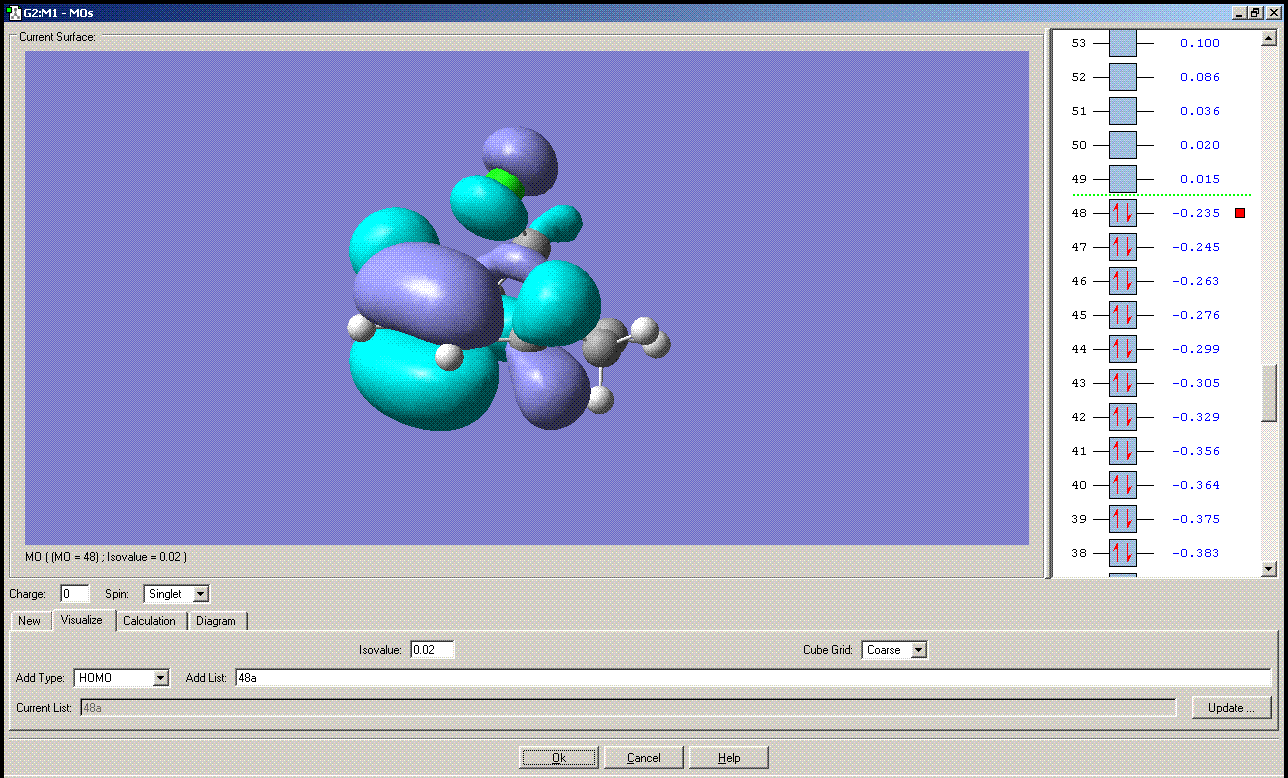
Task: Switch to the Calculation tab
Action: [149, 621]
